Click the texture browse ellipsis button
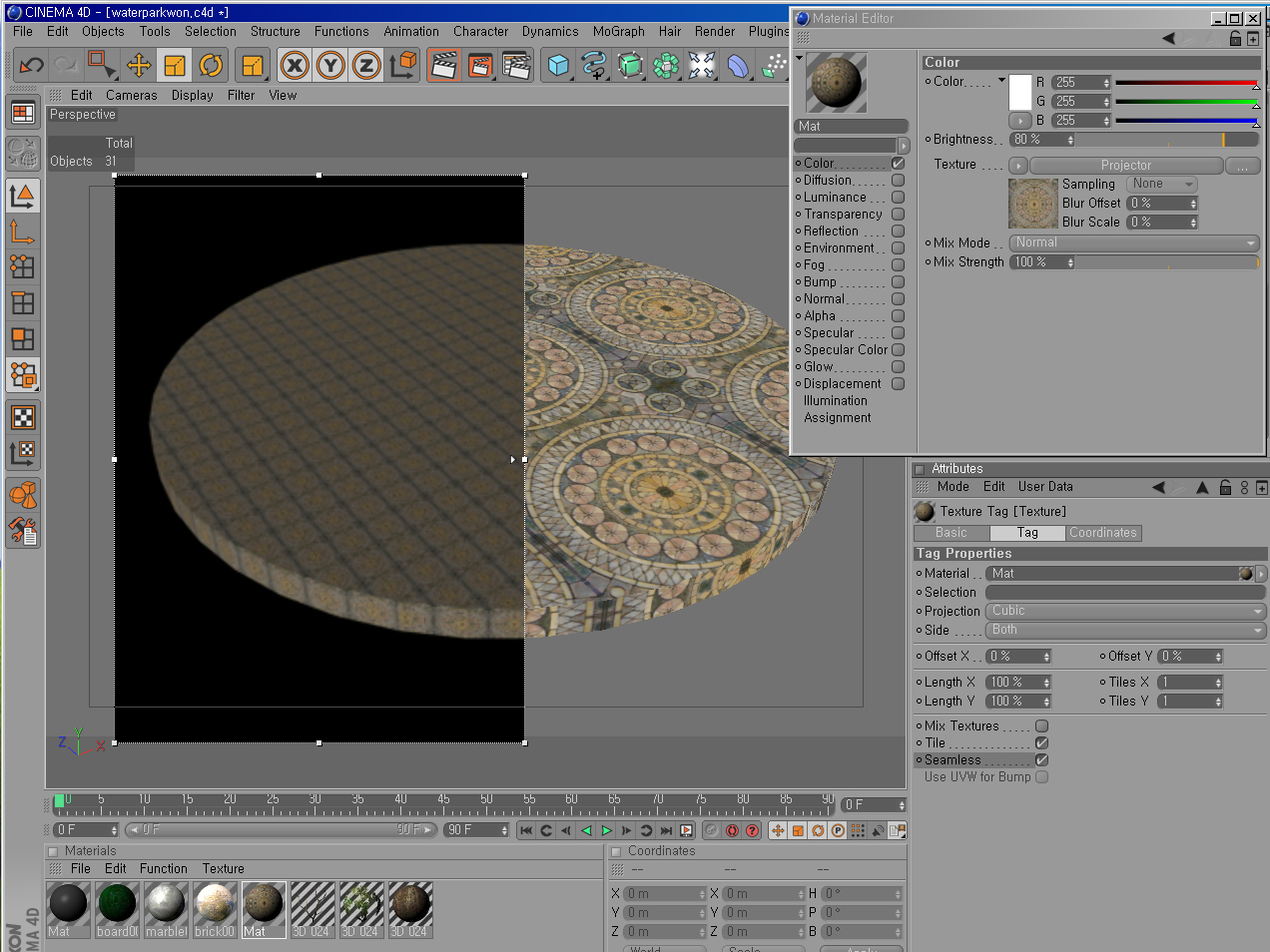This screenshot has height=952, width=1270. (1242, 166)
